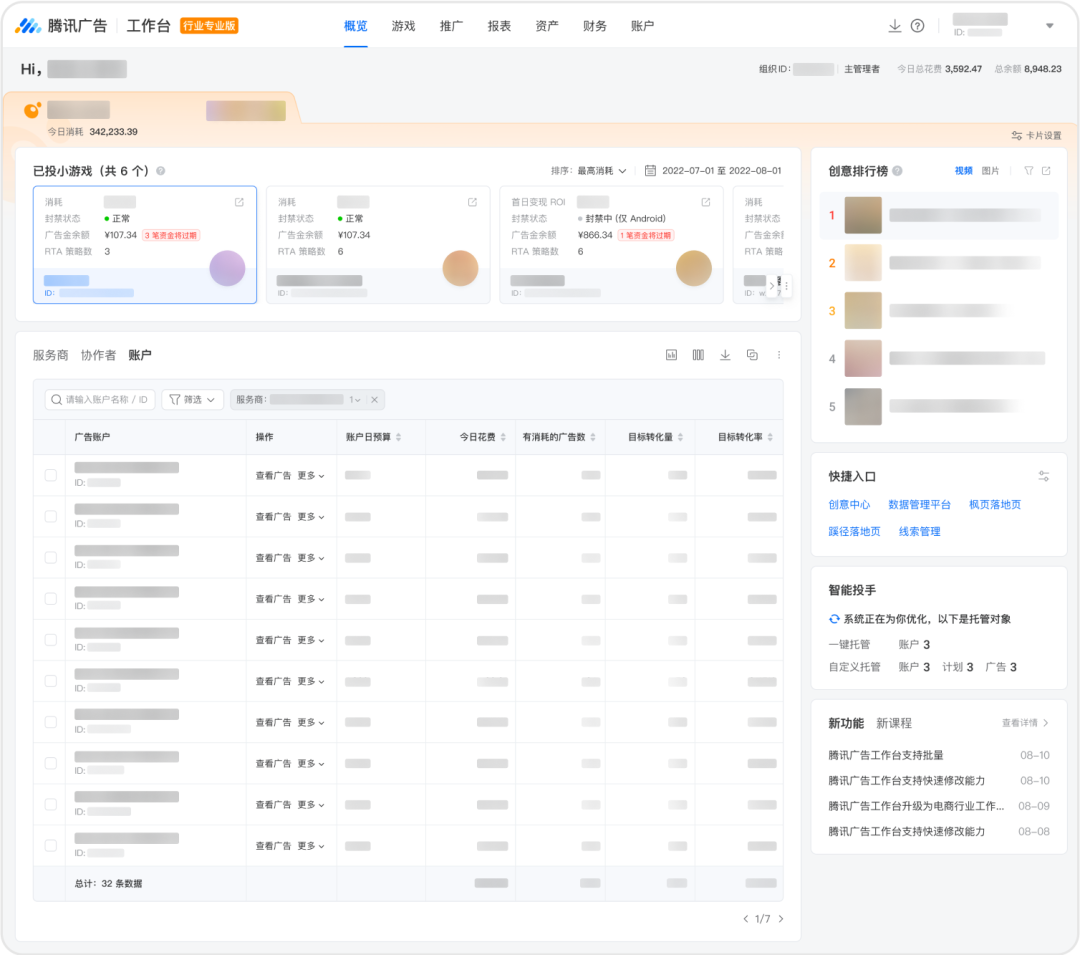Check the seventh account row checkbox
This screenshot has width=1080, height=955.
pos(51,722)
